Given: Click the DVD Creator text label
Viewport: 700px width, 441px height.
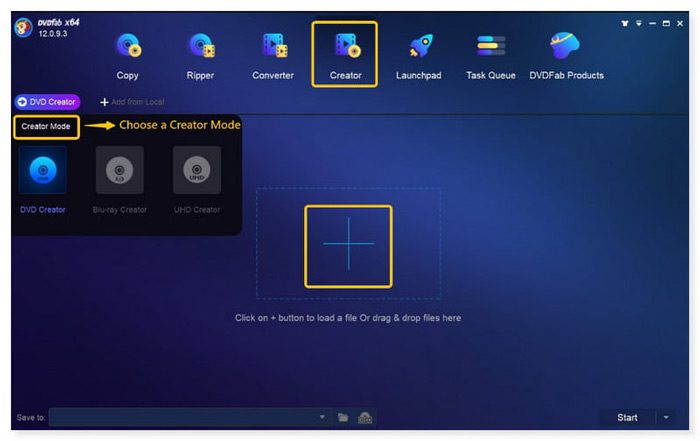Looking at the screenshot, I should pos(43,209).
